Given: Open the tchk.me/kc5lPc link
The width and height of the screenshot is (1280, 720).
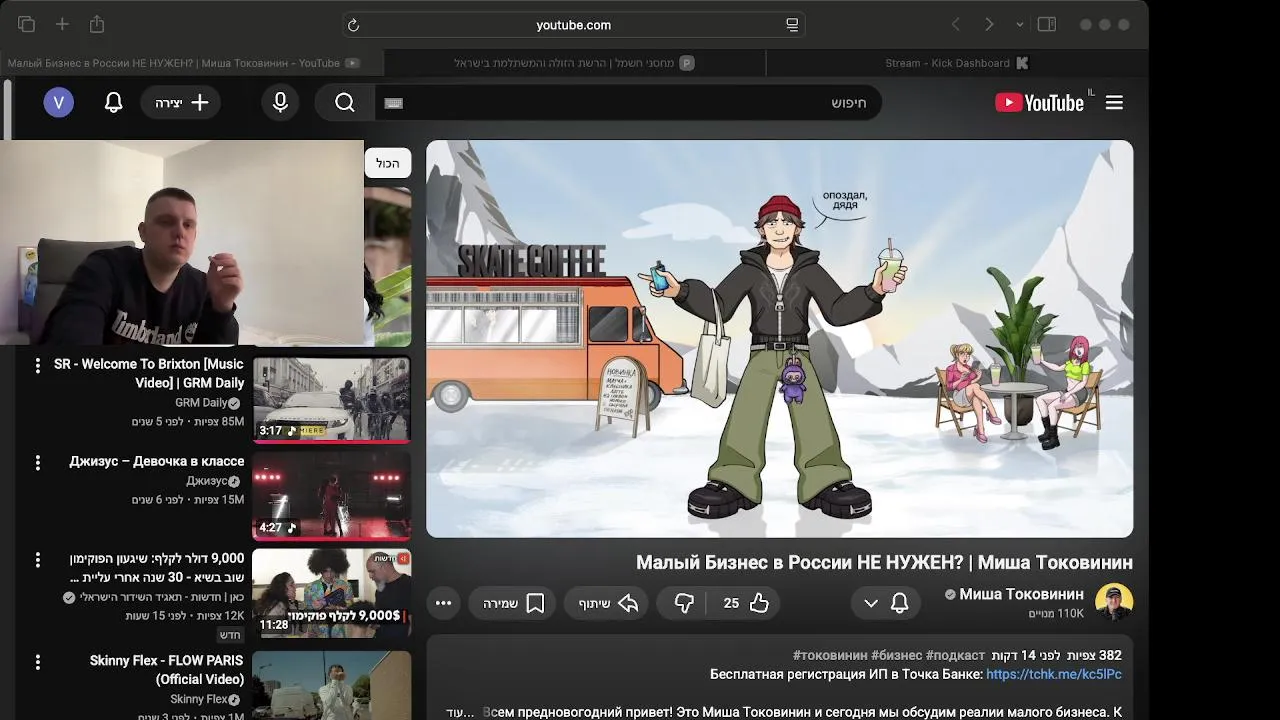Looking at the screenshot, I should (x=1054, y=675).
